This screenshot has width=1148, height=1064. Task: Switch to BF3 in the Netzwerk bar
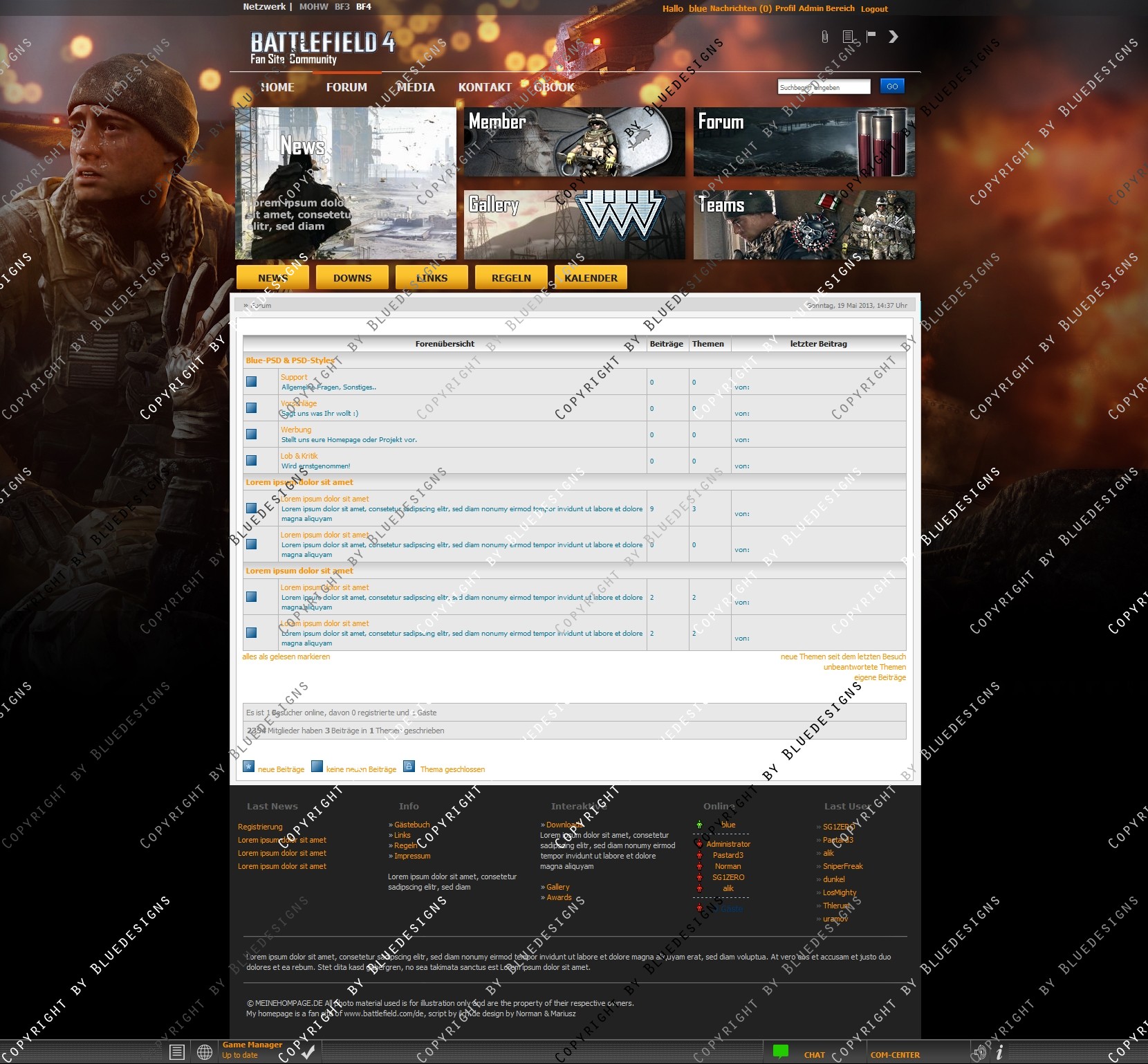[x=342, y=7]
